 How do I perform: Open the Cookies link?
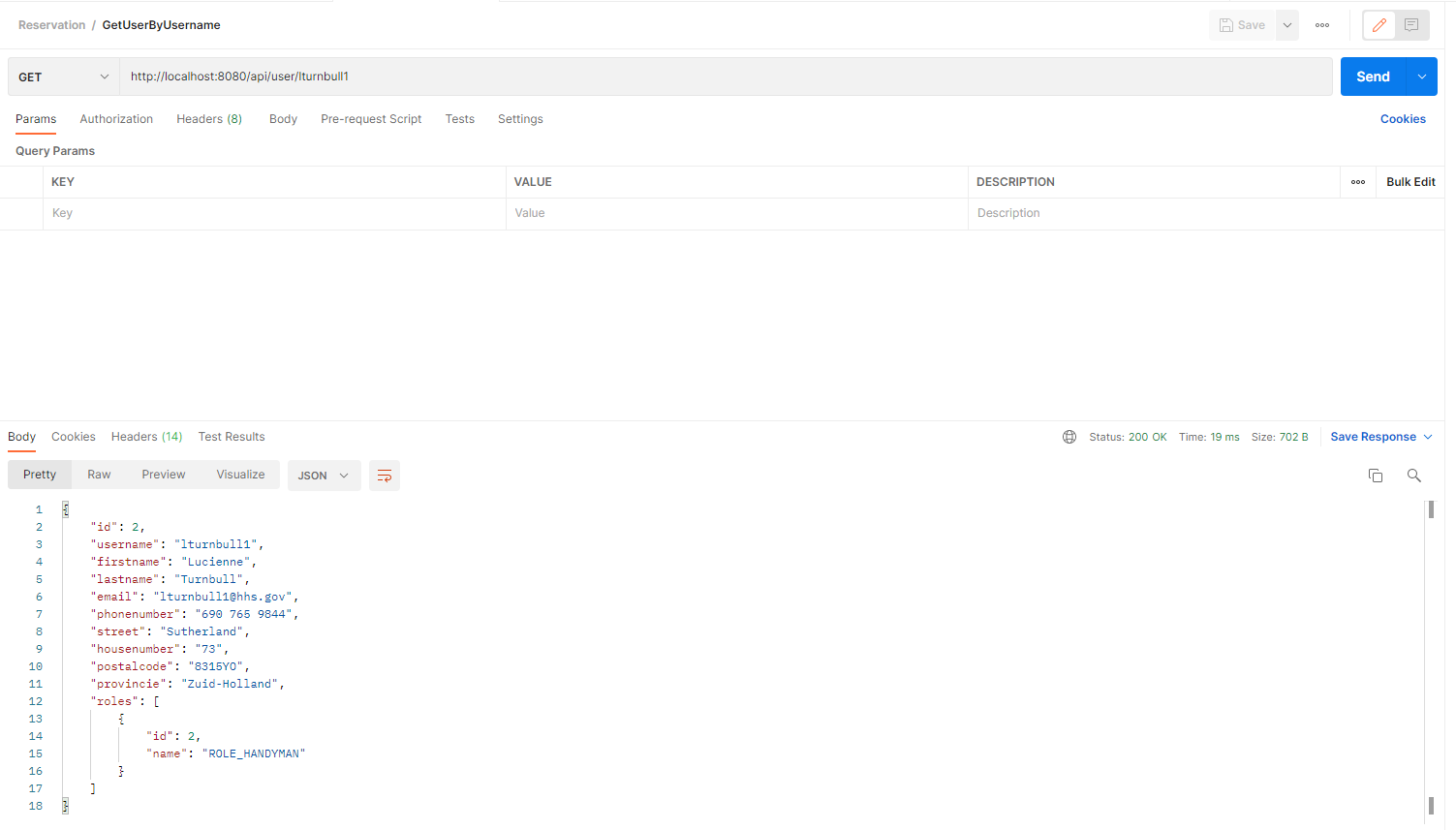[1403, 119]
